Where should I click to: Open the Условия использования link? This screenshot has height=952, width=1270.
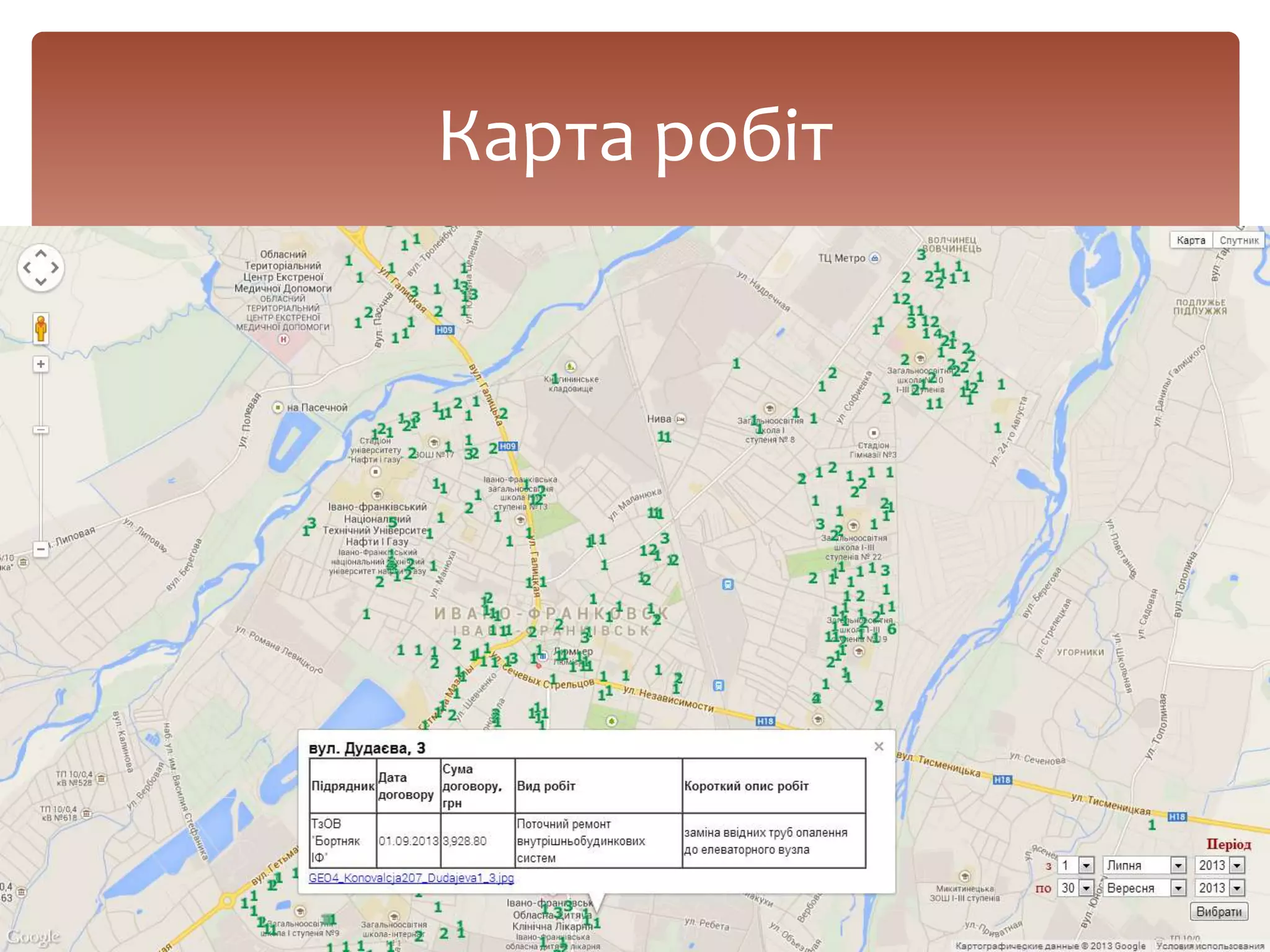point(1210,946)
